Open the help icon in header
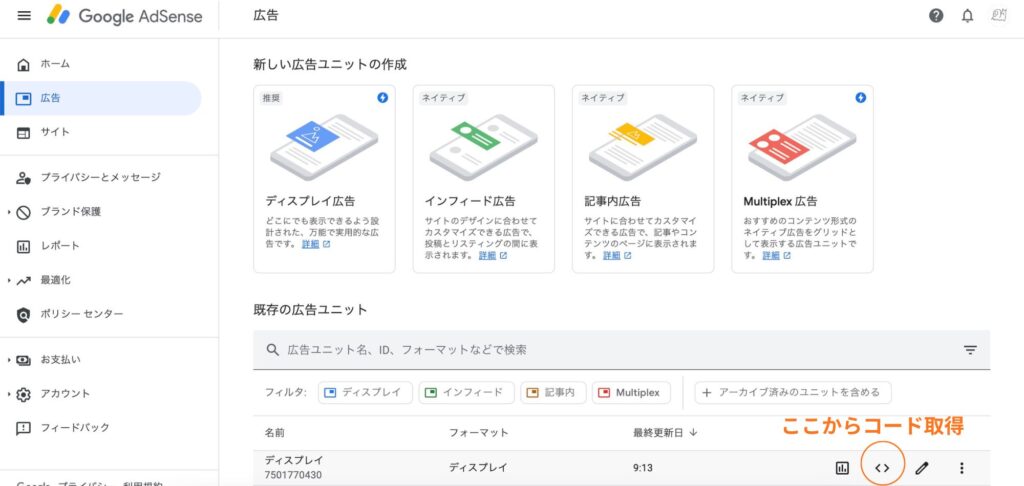Screen dimensions: 1024x486 936,16
